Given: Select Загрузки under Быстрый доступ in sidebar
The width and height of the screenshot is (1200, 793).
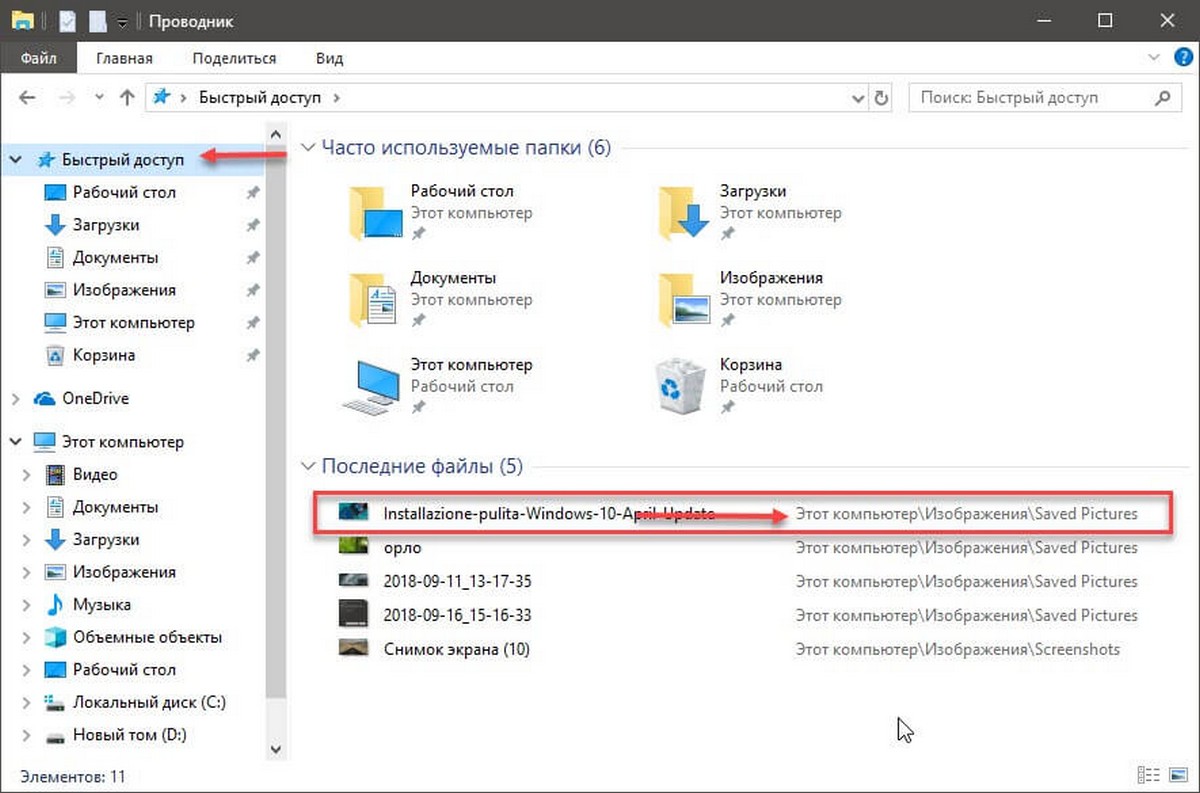Looking at the screenshot, I should pyautogui.click(x=106, y=225).
